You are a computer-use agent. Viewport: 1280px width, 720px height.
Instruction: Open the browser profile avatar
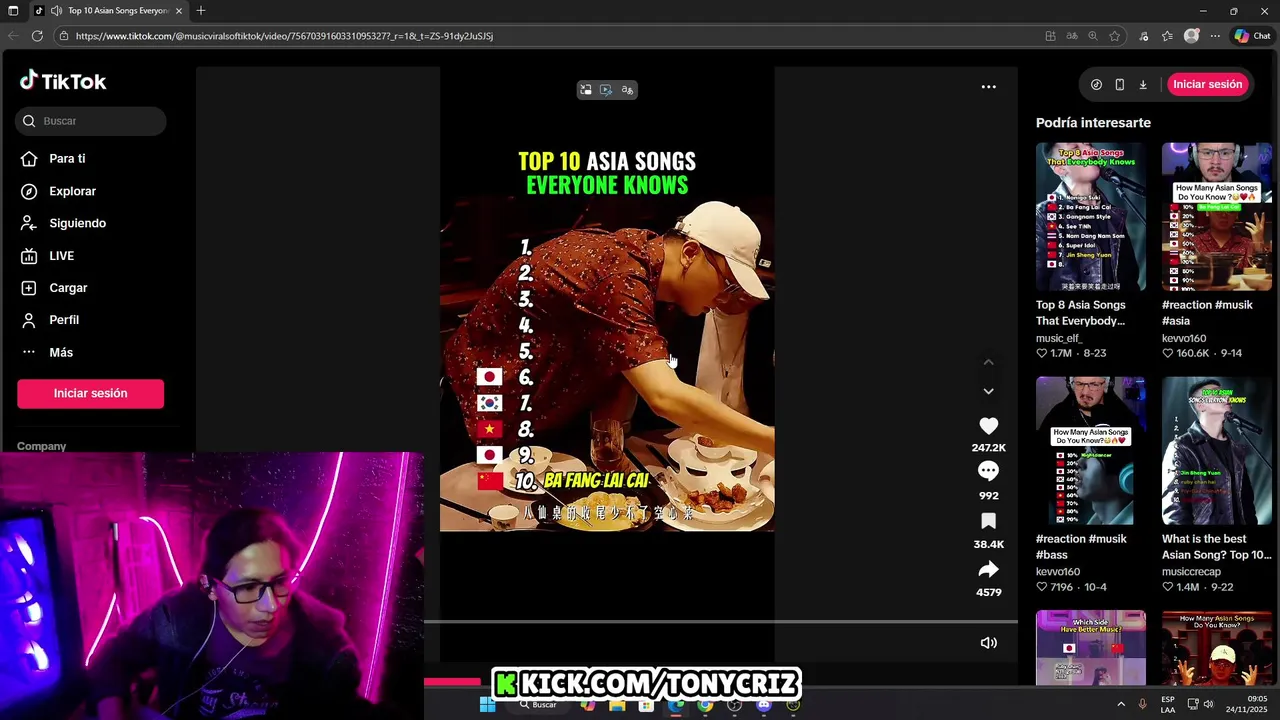(x=1191, y=36)
